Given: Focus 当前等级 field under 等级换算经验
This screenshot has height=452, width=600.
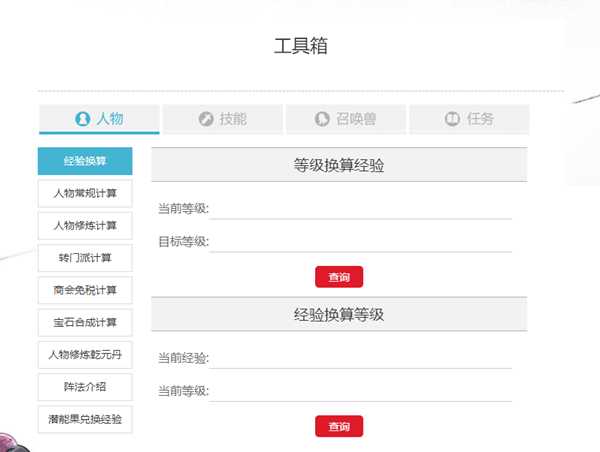Looking at the screenshot, I should click(361, 209).
